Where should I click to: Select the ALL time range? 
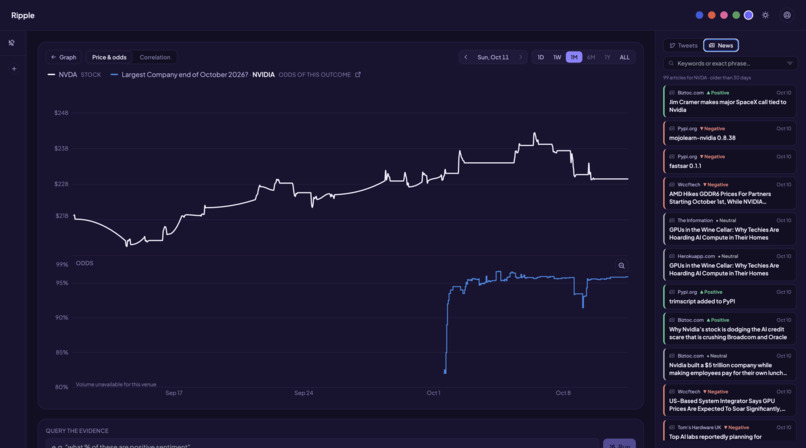coord(624,57)
